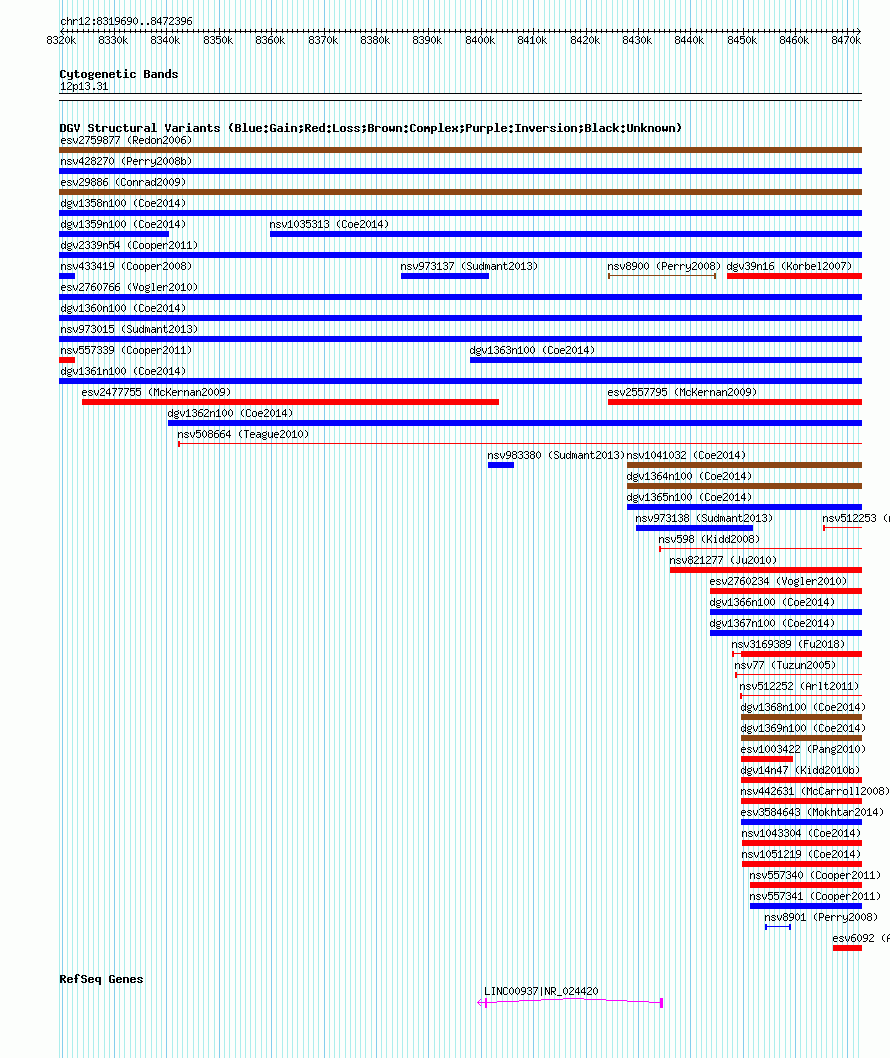
Task: Click esv1003422 (Pang2010) label
Action: point(803,749)
